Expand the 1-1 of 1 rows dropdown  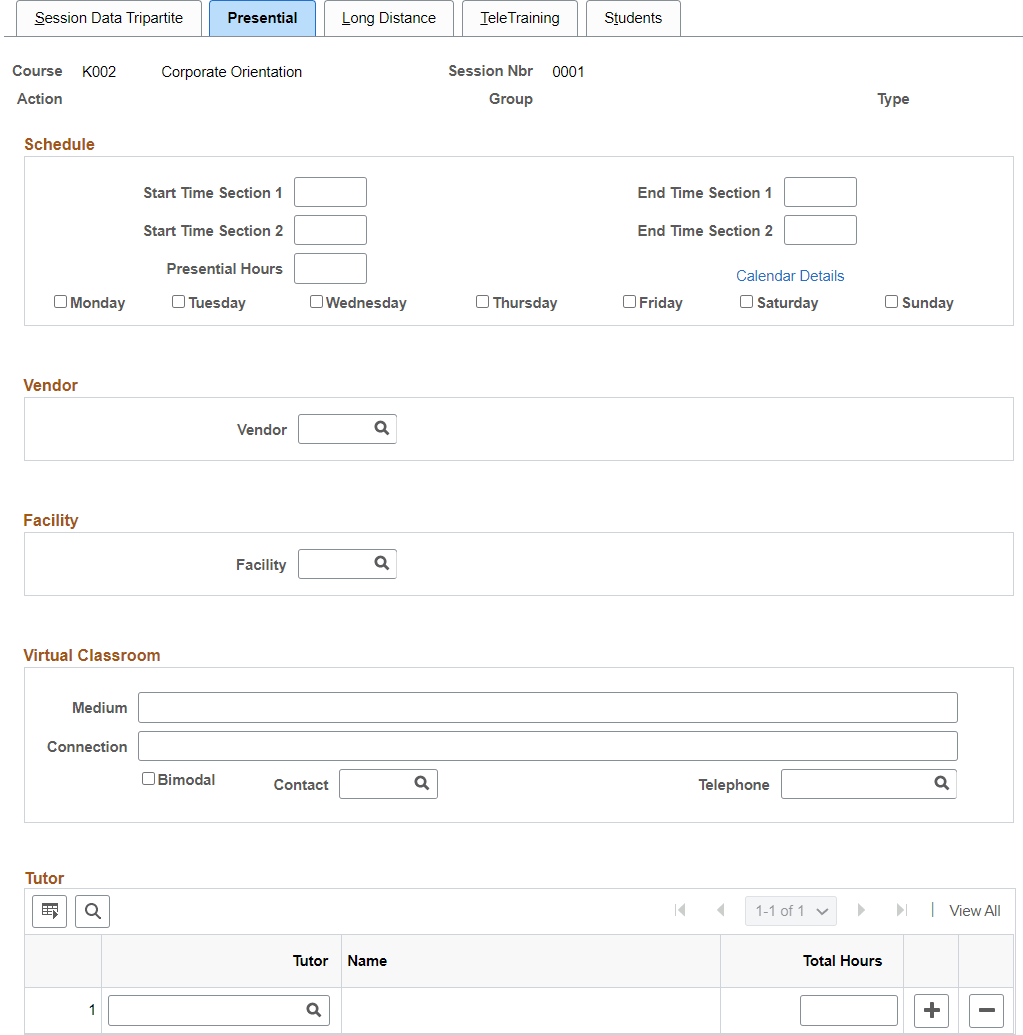pos(791,911)
